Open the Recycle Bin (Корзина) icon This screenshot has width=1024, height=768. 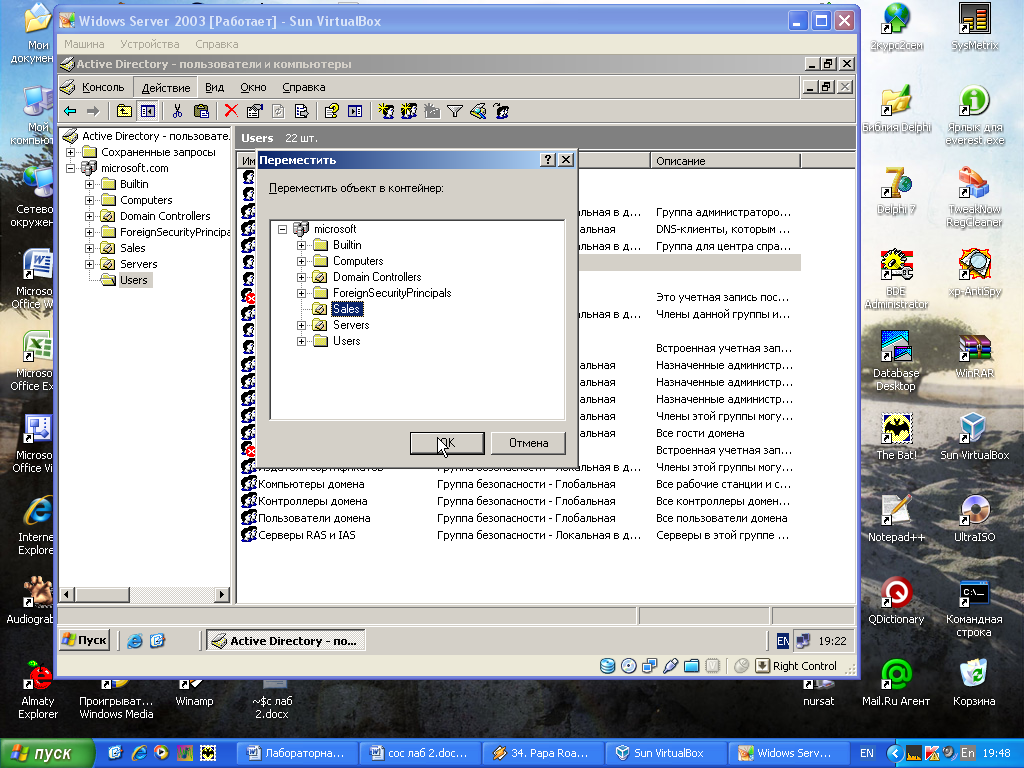tap(974, 682)
